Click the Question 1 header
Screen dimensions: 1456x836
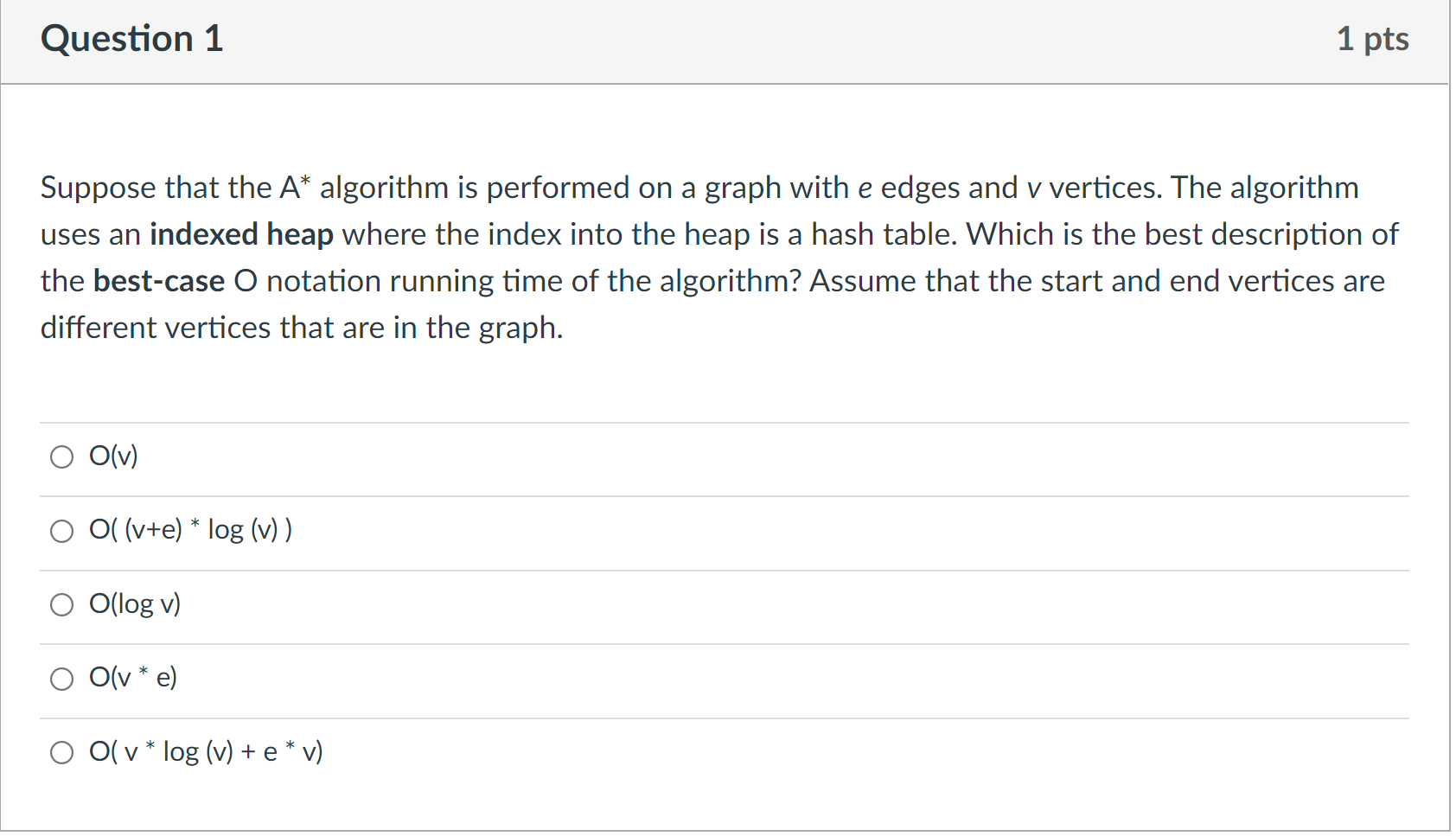[131, 38]
